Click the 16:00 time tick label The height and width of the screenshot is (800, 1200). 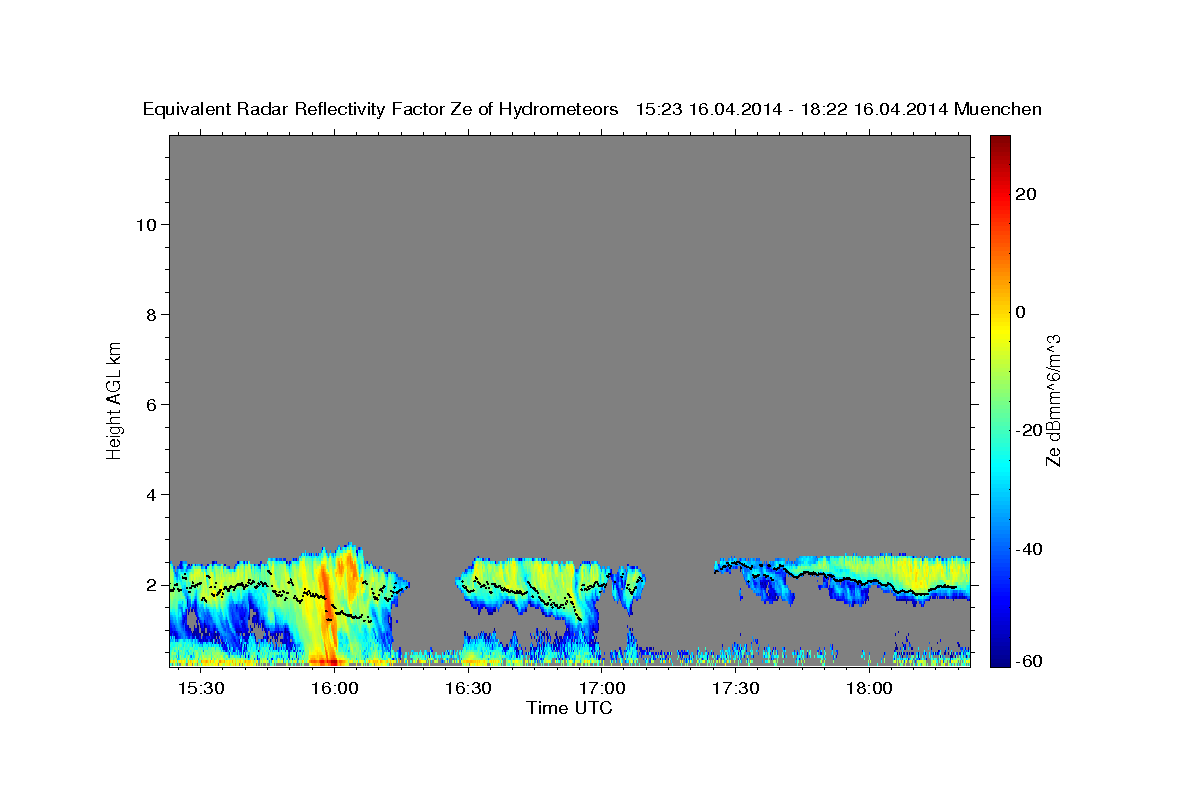click(335, 689)
